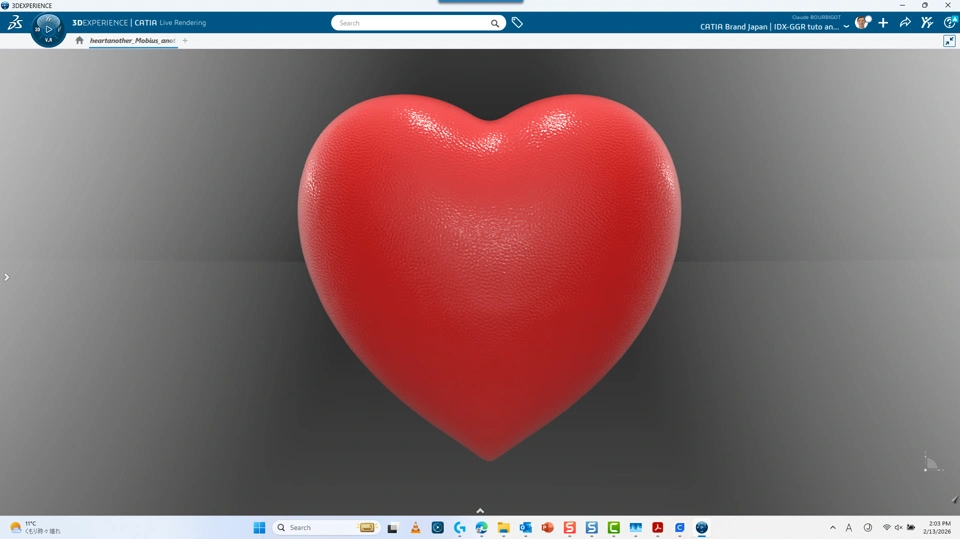Toggle the immersive view collapse button
The width and height of the screenshot is (960, 539).
tap(949, 41)
